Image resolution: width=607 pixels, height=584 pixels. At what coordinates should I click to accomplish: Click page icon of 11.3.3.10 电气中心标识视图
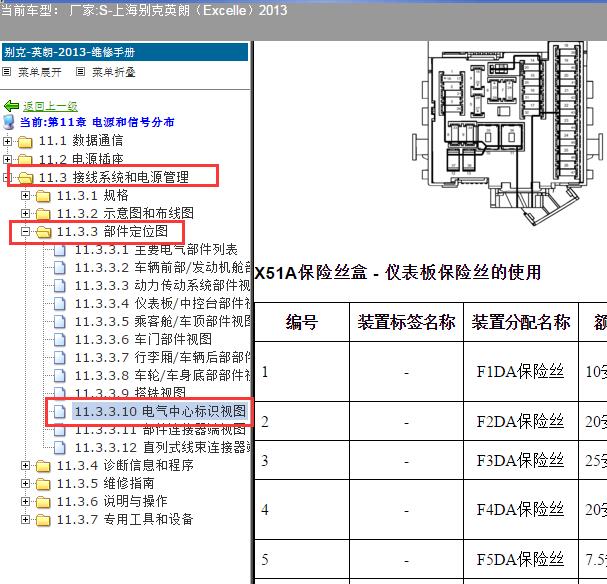click(x=60, y=411)
